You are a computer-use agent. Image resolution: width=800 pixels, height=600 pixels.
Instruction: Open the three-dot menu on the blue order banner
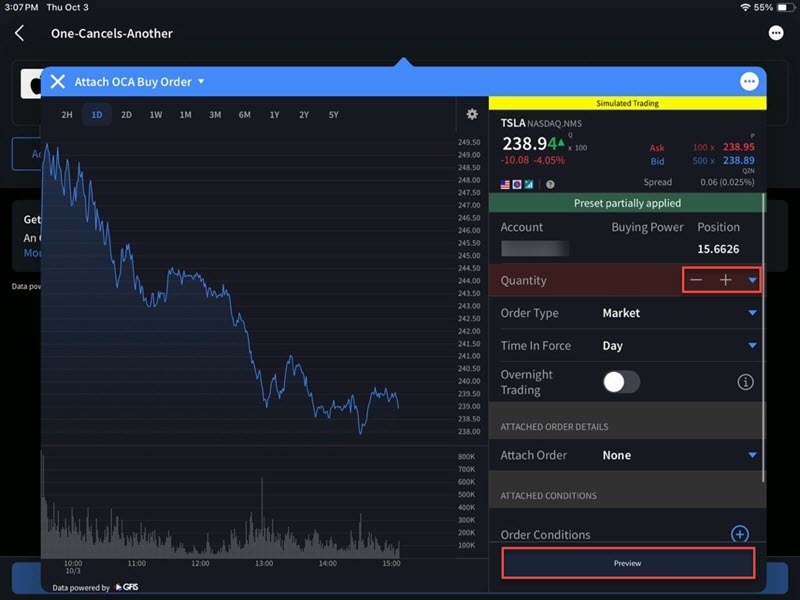[748, 81]
